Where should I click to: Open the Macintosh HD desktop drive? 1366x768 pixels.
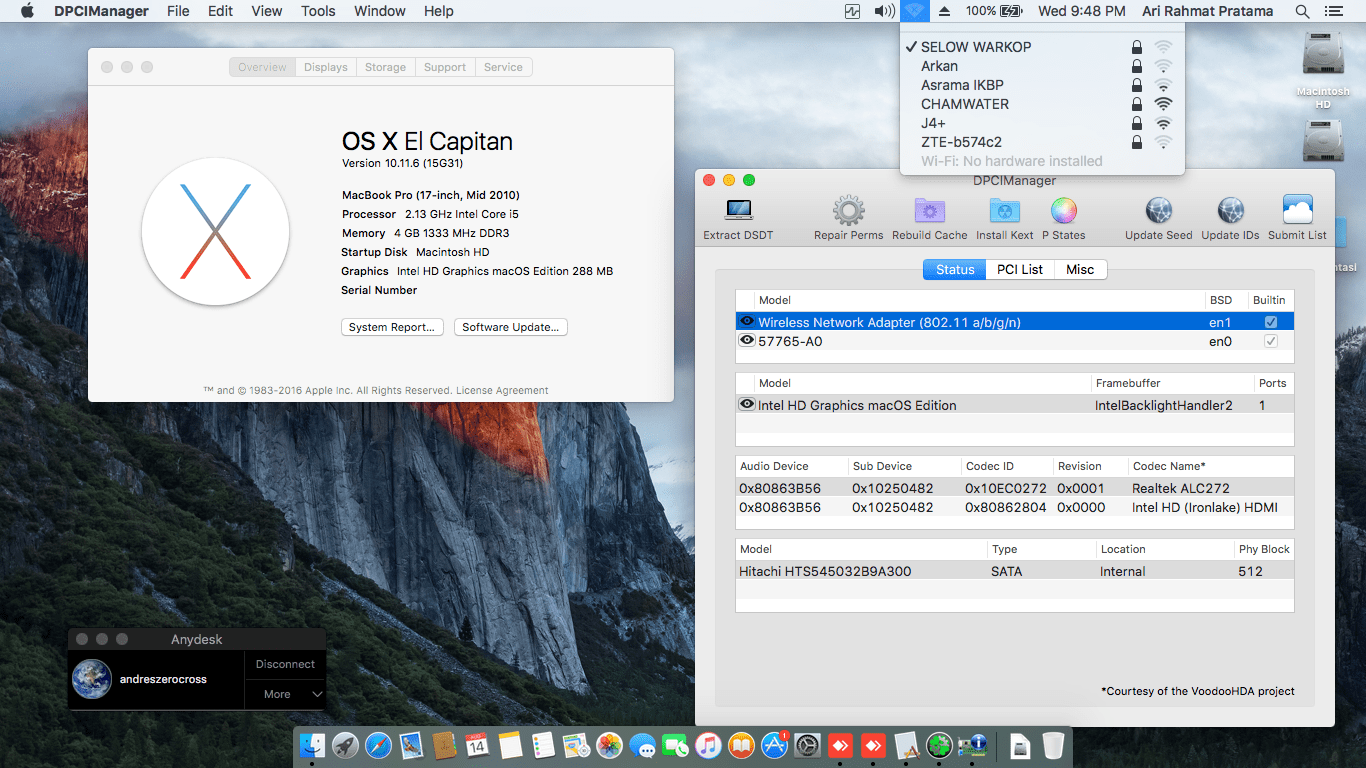point(1323,70)
